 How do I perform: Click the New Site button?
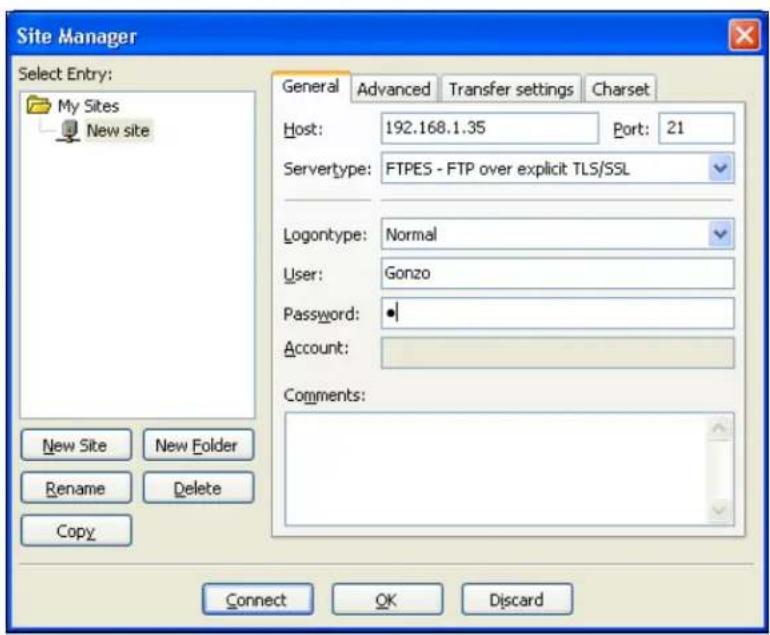pyautogui.click(x=76, y=445)
